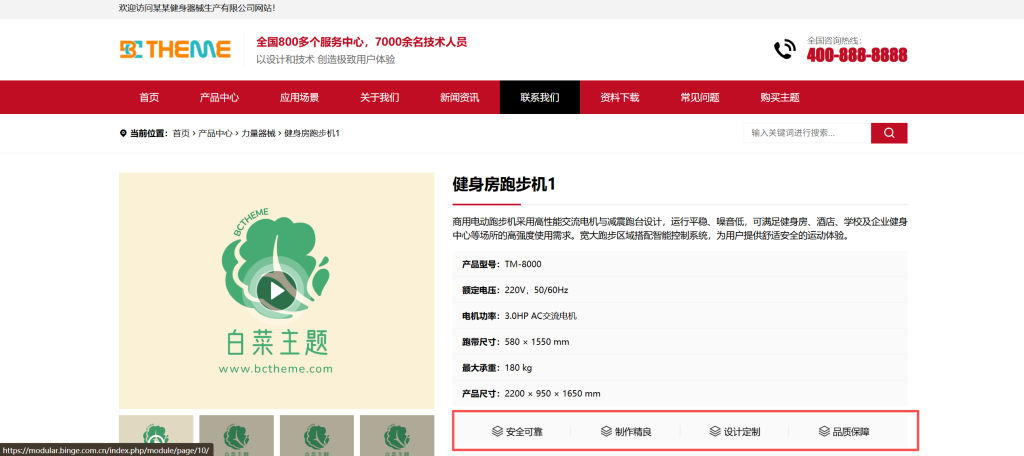1024x456 pixels.
Task: Select 新闻资讯 in the navigation bar
Action: click(460, 97)
